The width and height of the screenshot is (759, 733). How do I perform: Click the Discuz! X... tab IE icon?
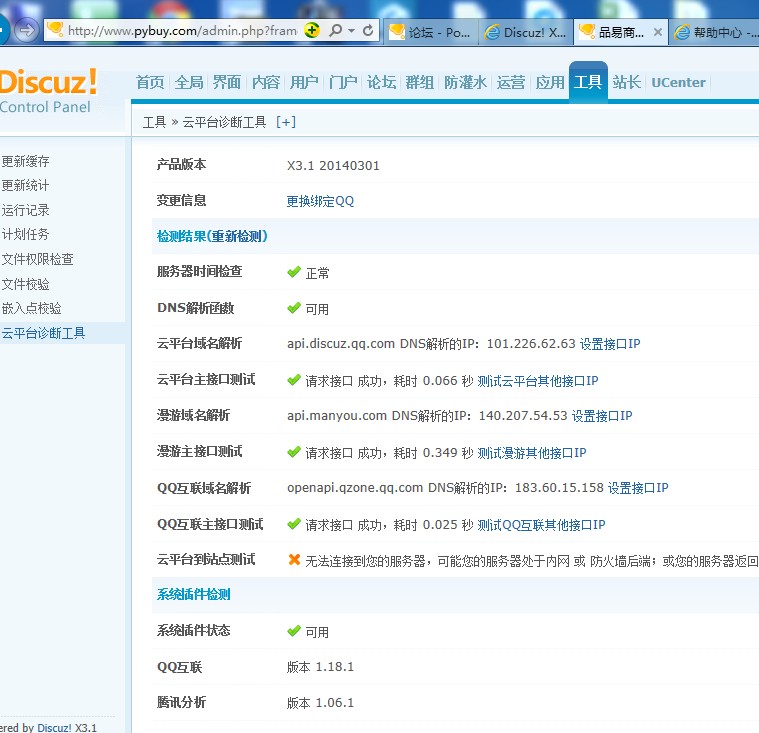[492, 32]
